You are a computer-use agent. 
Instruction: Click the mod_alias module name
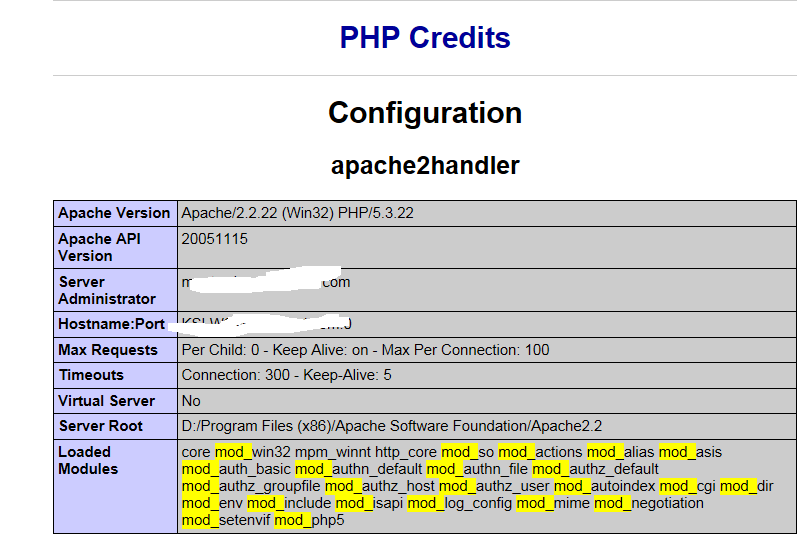[x=620, y=452]
